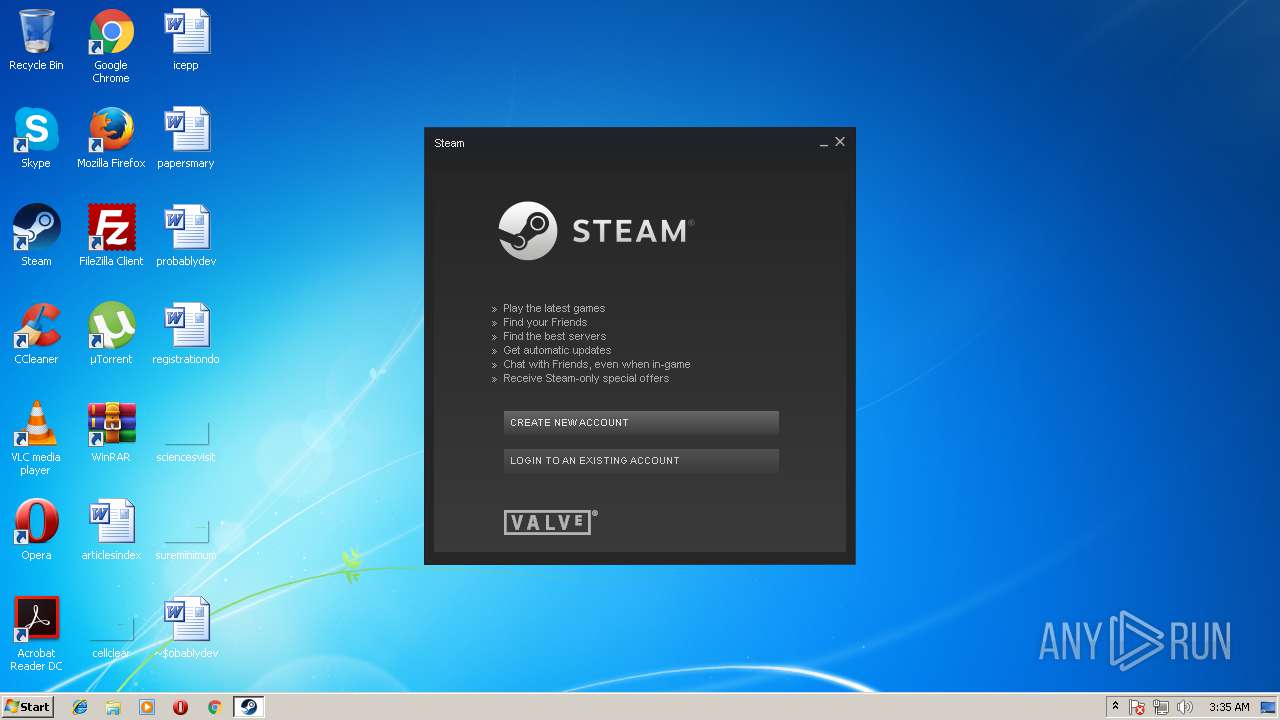Minimize the Steam window
The image size is (1280, 720).
[x=824, y=143]
